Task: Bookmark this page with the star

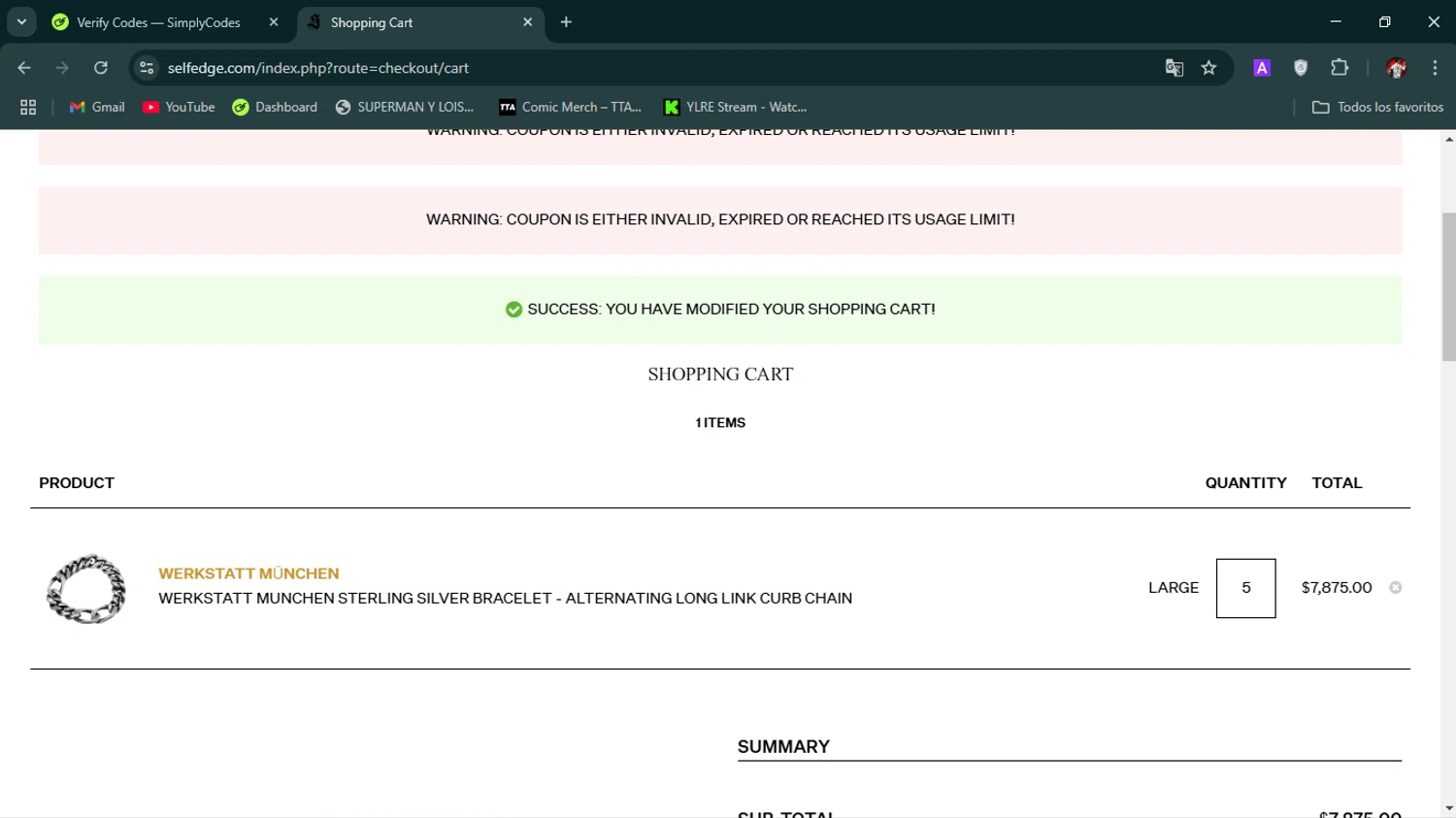Action: click(x=1208, y=68)
